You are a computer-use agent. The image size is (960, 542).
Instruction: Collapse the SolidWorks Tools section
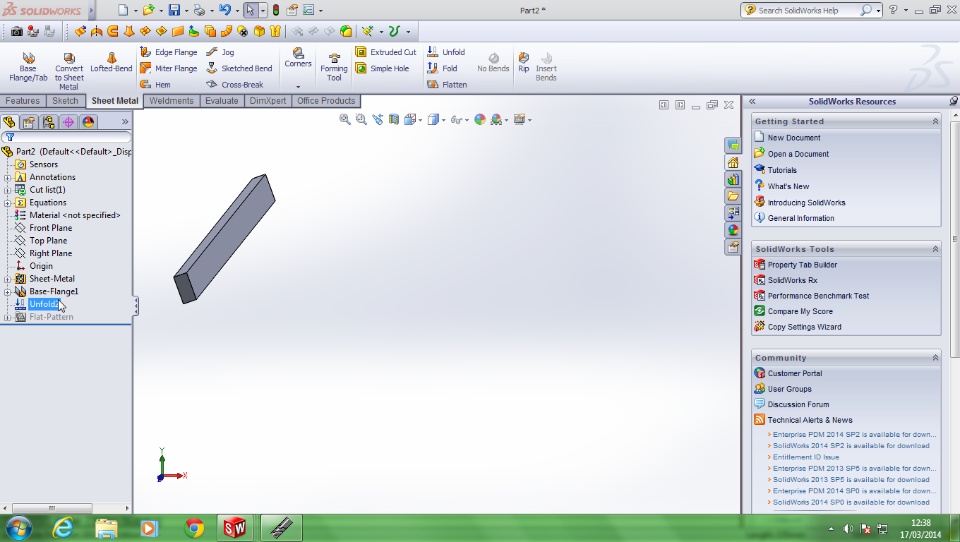[x=935, y=249]
